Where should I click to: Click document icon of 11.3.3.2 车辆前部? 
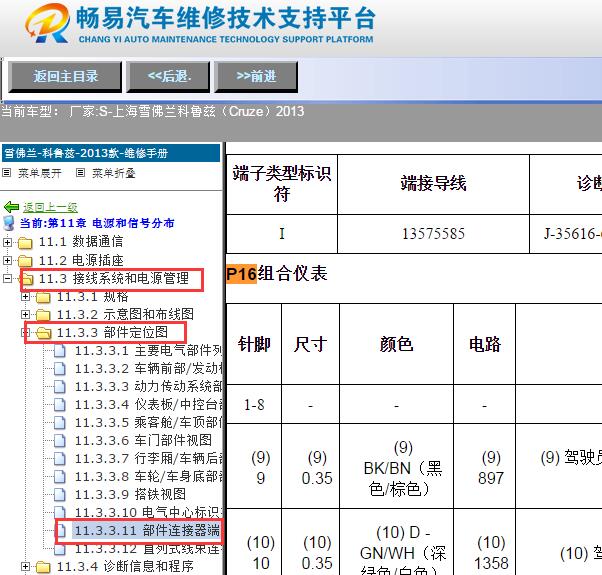point(60,369)
